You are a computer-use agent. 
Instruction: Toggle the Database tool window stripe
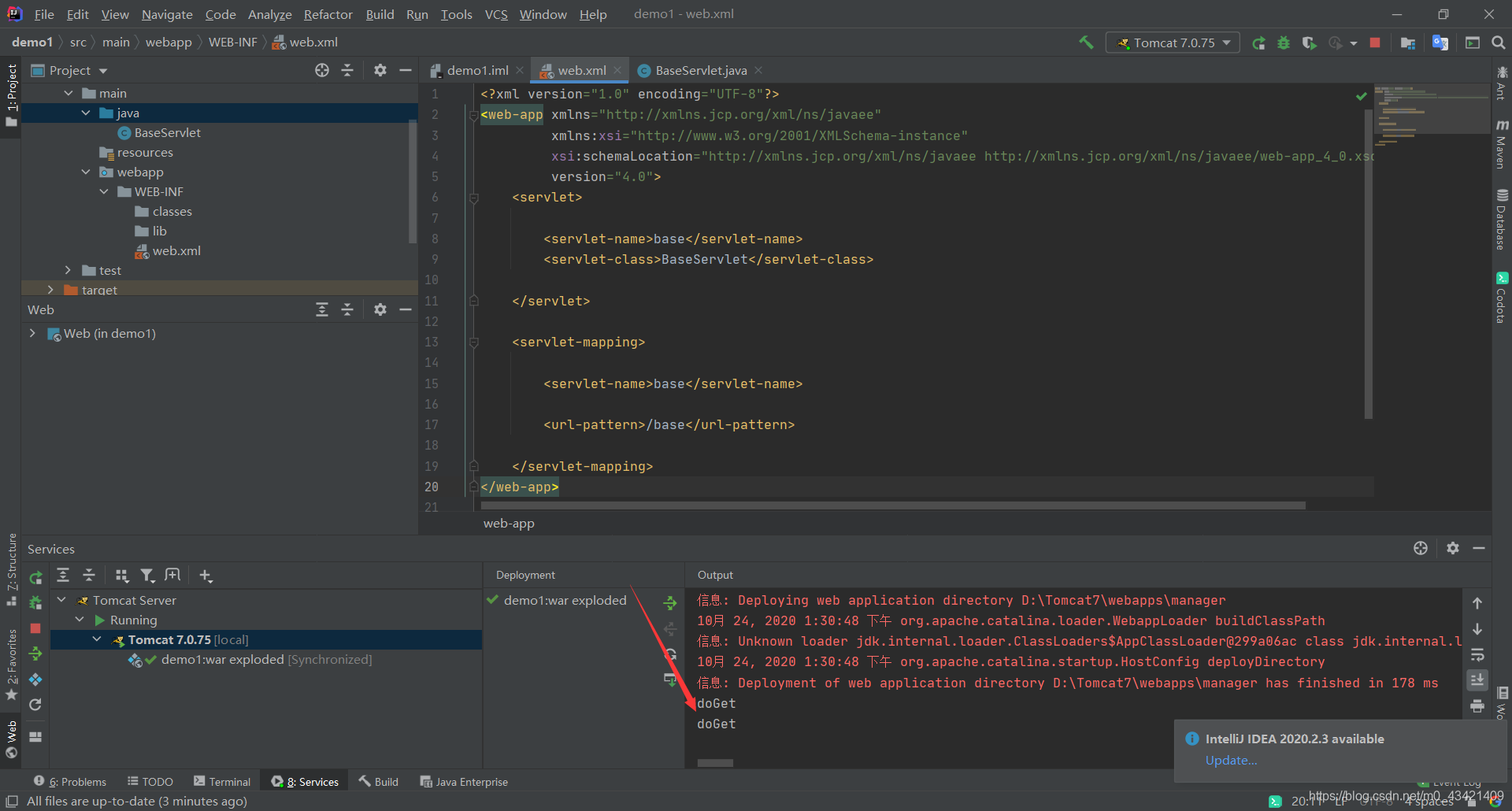click(1503, 220)
